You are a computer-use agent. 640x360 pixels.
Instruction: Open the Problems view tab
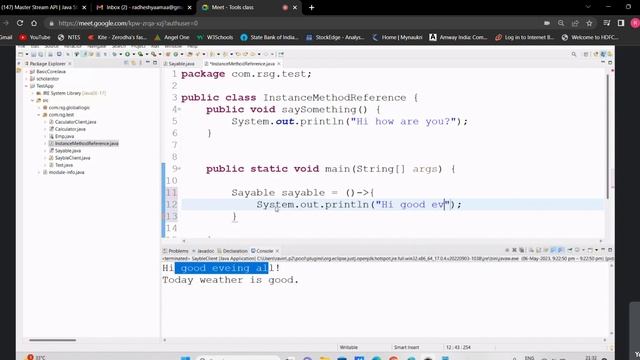pyautogui.click(x=176, y=251)
